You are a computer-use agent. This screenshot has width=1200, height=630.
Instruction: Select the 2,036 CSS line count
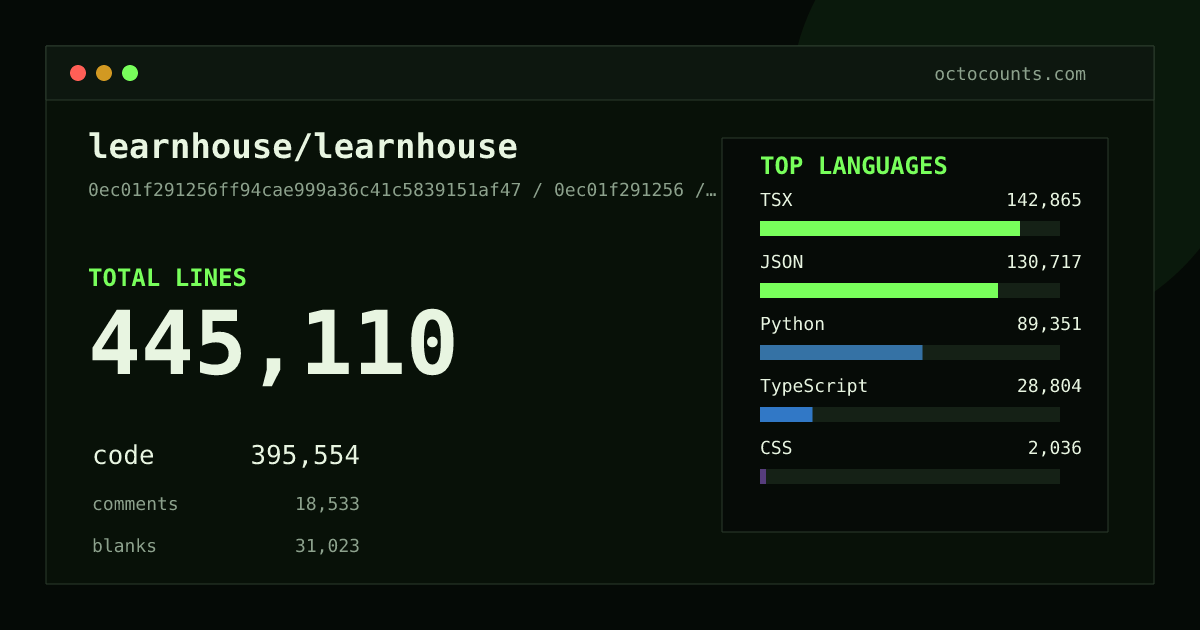[1055, 448]
